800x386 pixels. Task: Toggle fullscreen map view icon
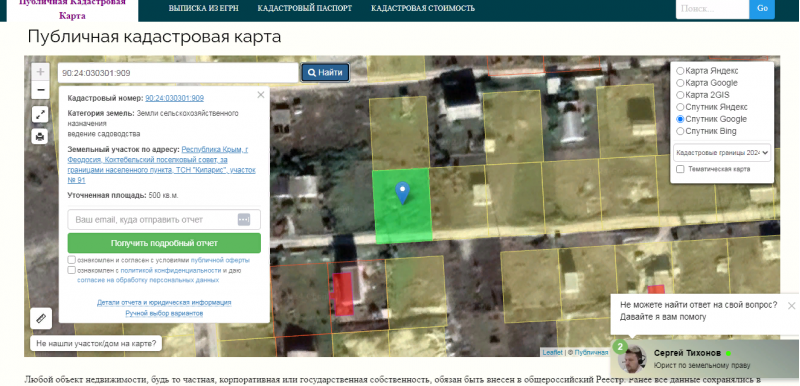pos(40,115)
